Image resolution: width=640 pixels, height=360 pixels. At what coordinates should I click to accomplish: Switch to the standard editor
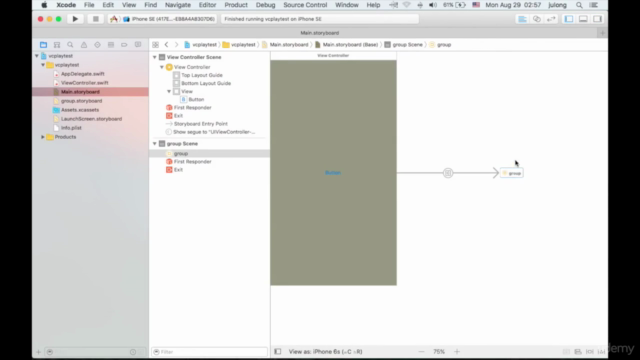coord(522,19)
